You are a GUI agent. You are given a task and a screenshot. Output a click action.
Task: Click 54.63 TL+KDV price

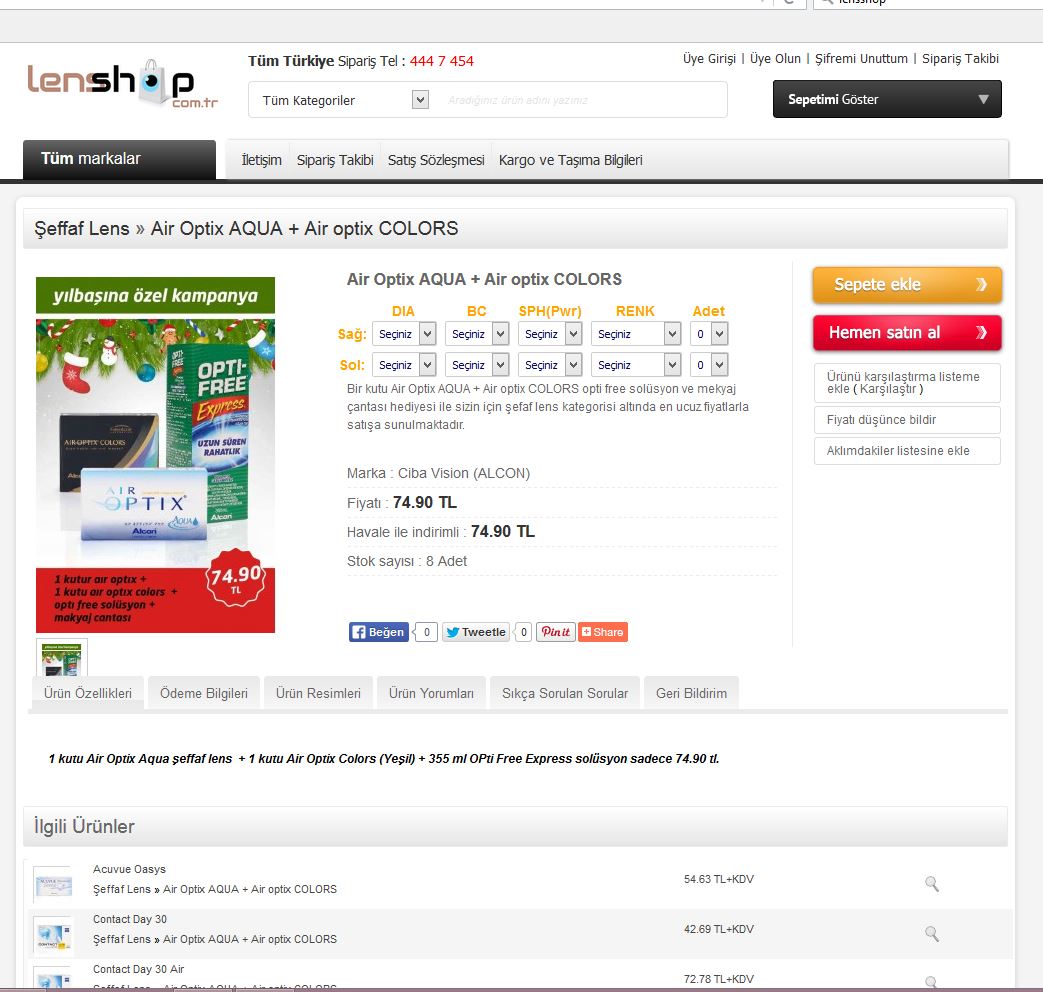[x=718, y=879]
